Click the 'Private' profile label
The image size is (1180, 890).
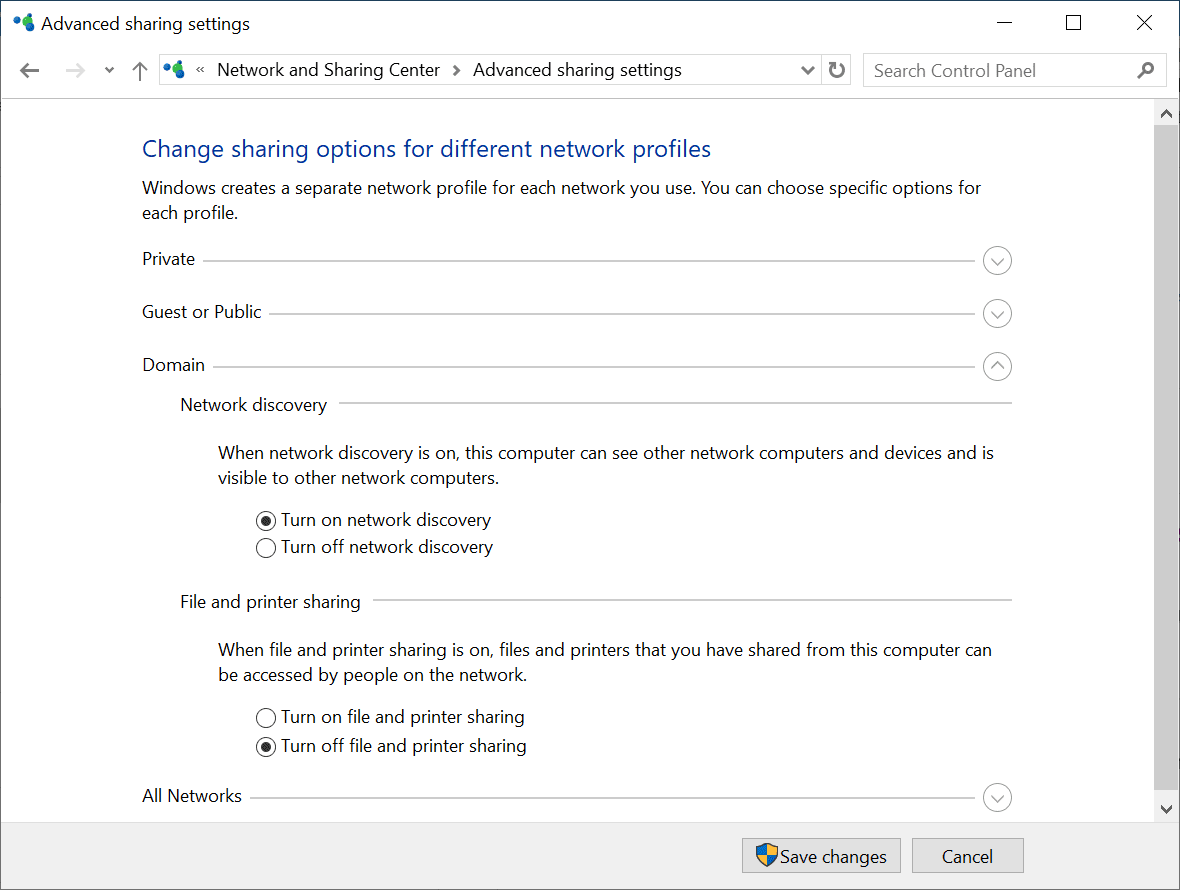169,259
